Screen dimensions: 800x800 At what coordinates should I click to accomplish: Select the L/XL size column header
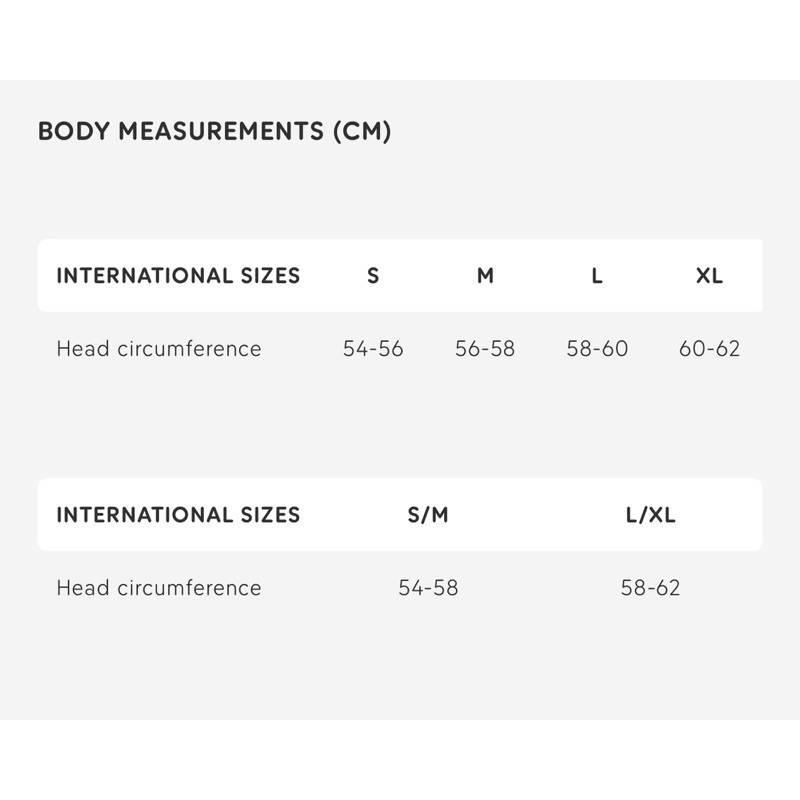coord(651,515)
